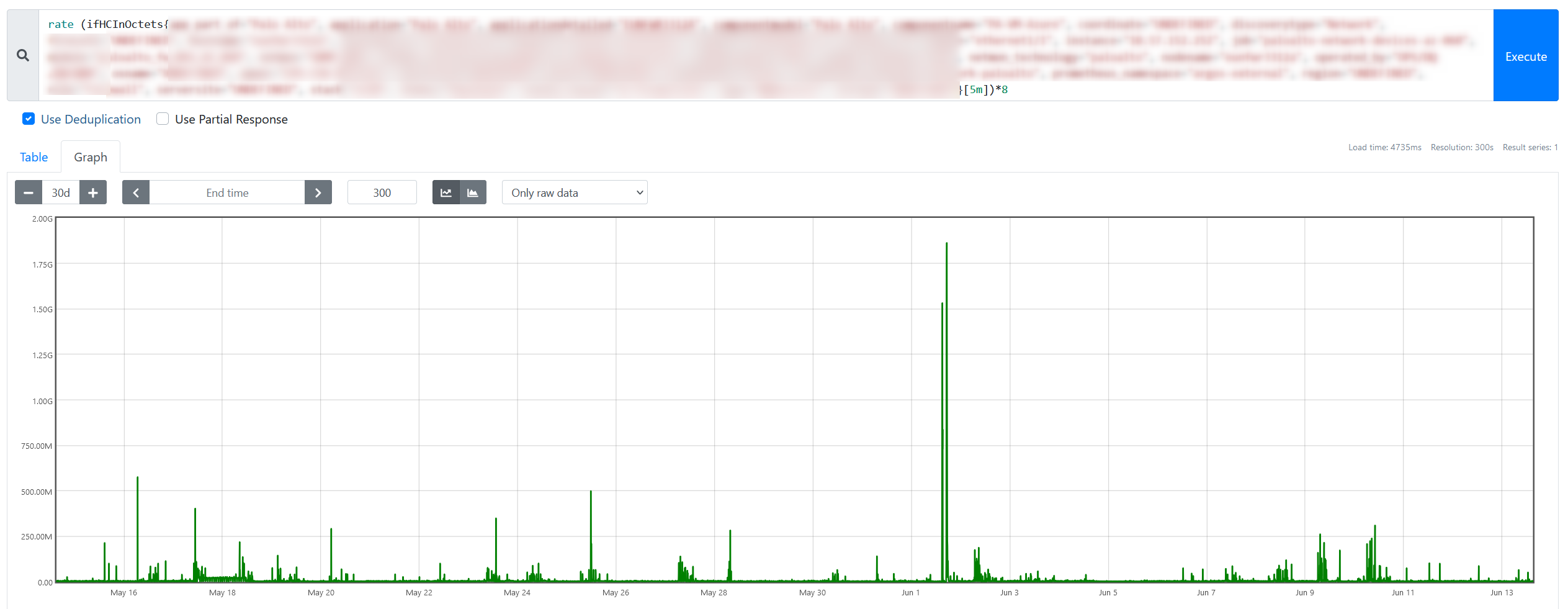Click the End time input field
The image size is (1568, 609).
pos(227,192)
